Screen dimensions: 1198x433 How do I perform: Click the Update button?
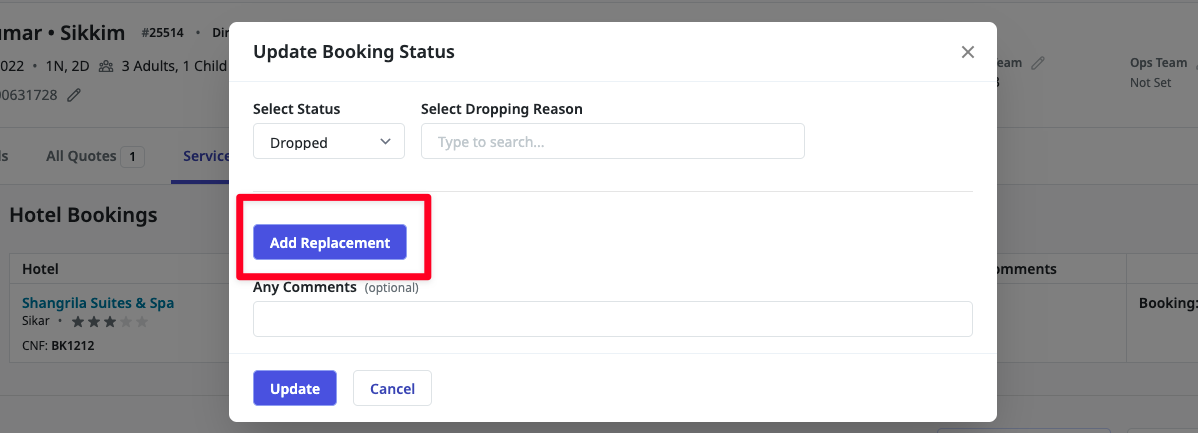click(294, 388)
